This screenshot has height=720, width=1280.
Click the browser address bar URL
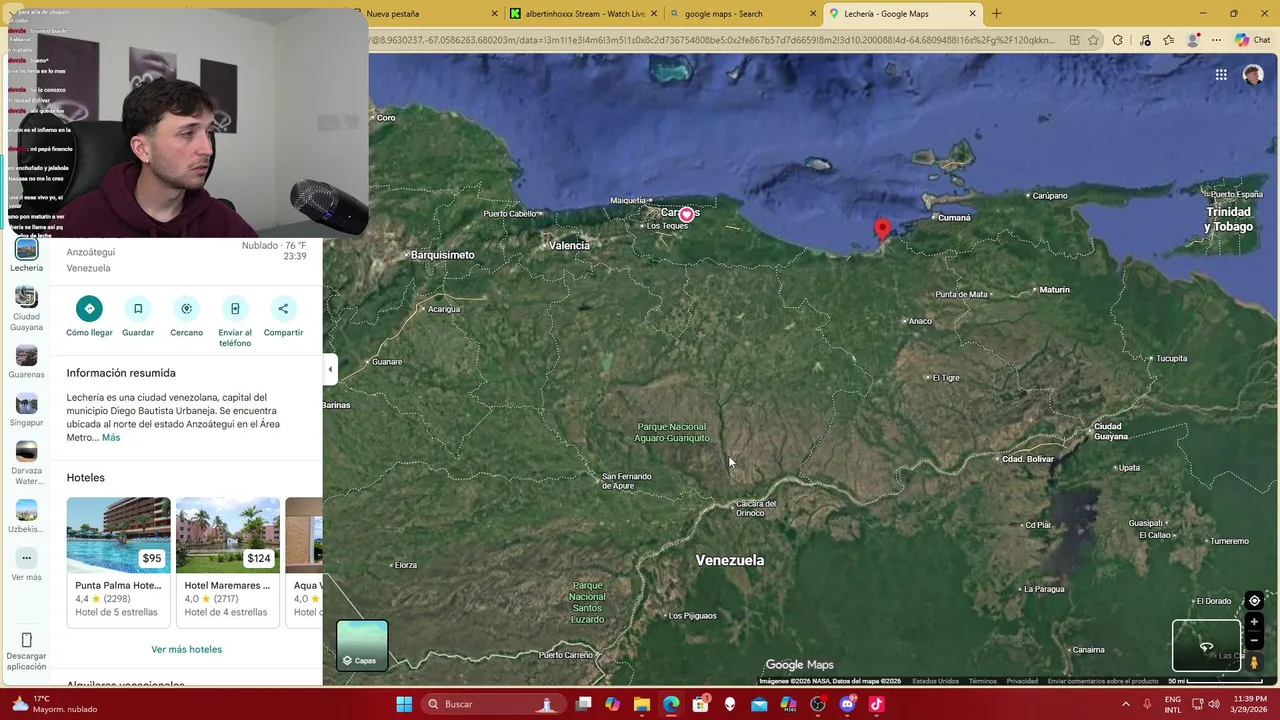coord(710,40)
